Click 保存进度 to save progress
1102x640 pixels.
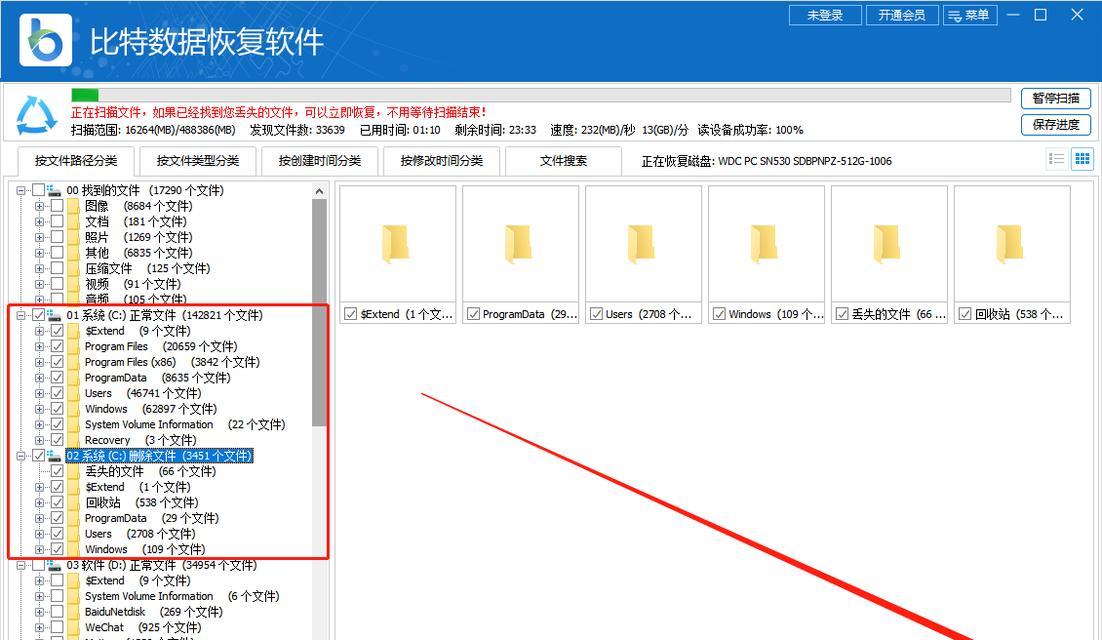coord(1056,125)
